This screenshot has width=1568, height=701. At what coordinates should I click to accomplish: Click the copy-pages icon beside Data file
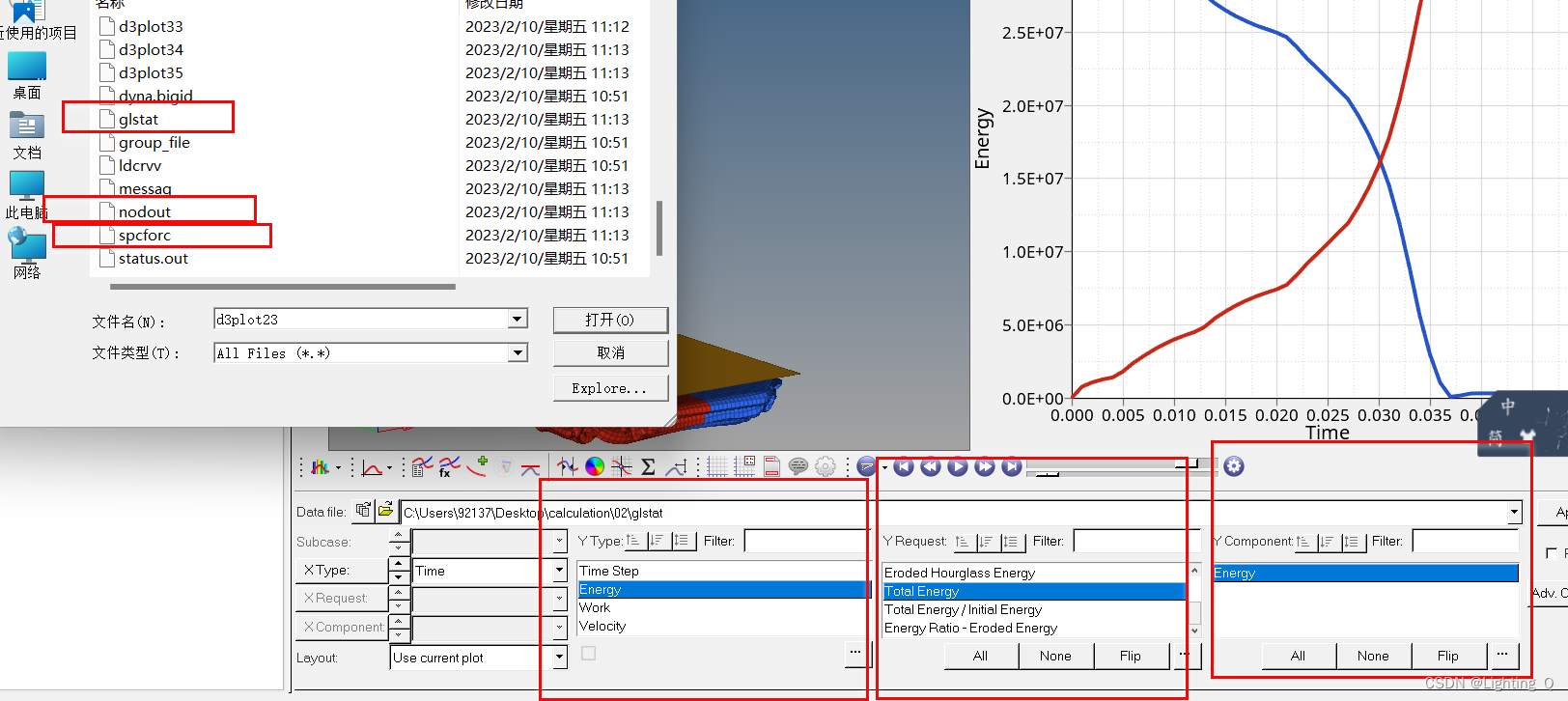click(x=363, y=510)
